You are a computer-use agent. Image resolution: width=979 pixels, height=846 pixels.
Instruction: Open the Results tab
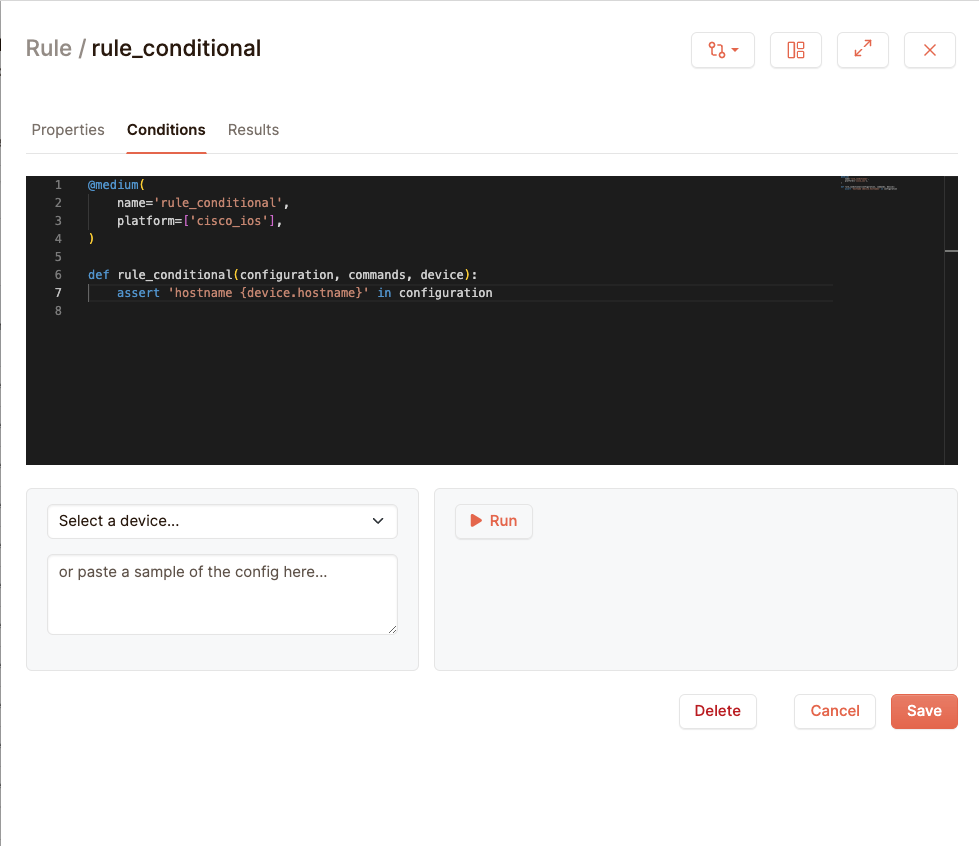tap(253, 130)
